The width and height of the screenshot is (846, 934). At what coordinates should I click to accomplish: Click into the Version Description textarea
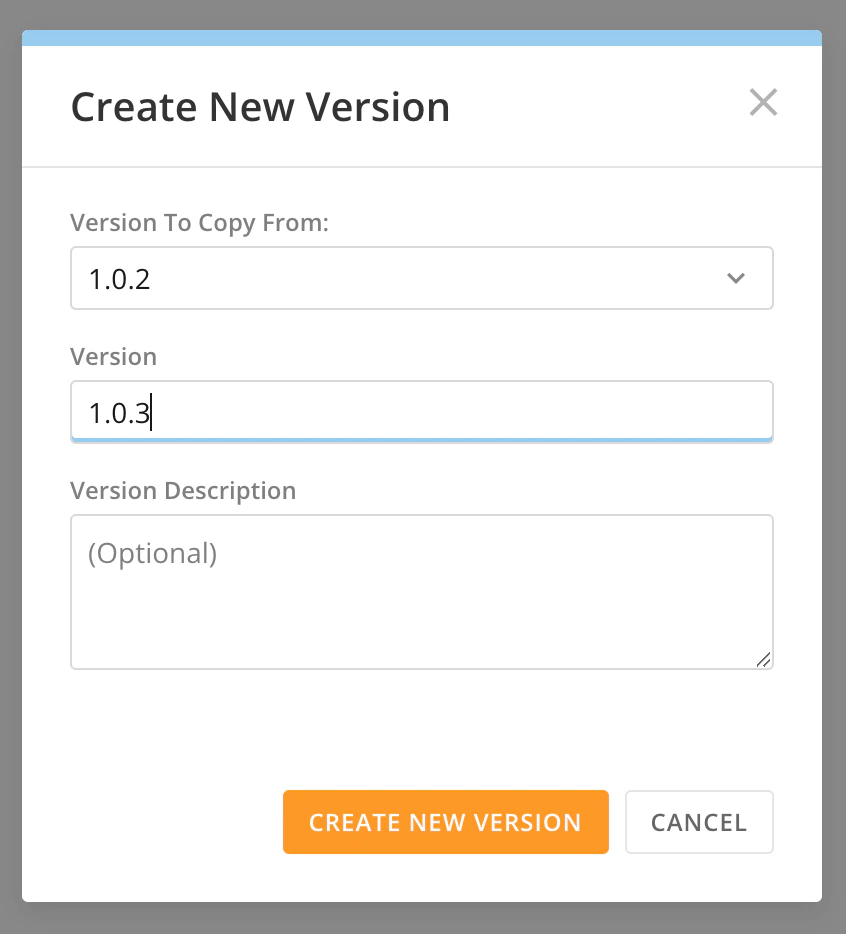422,592
